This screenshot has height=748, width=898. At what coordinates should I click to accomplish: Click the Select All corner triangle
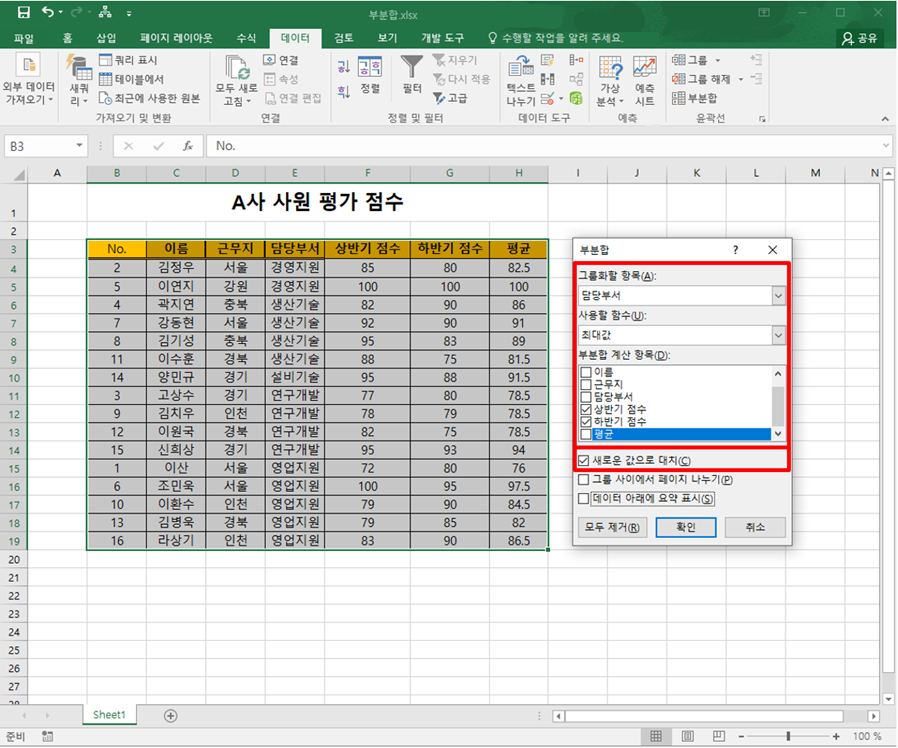click(x=19, y=174)
